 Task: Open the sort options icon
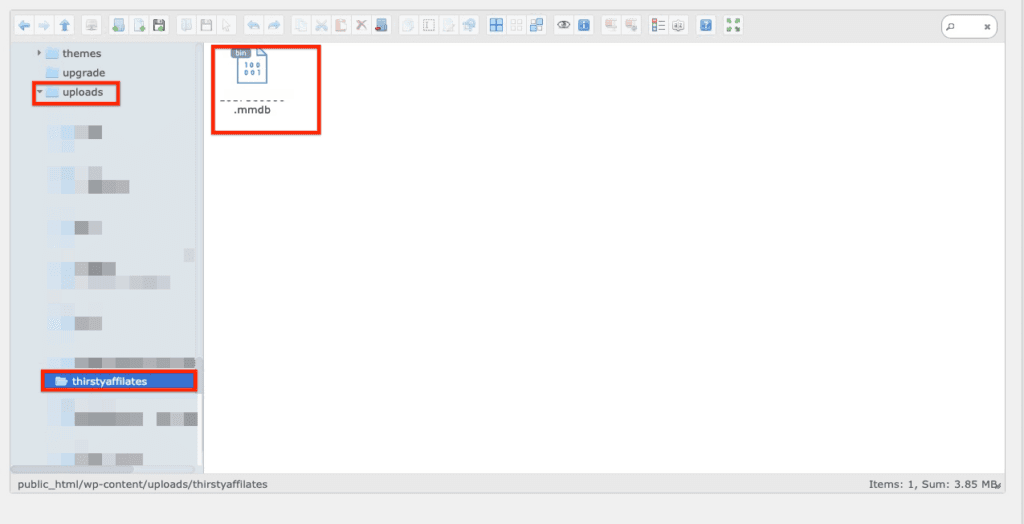coord(679,25)
